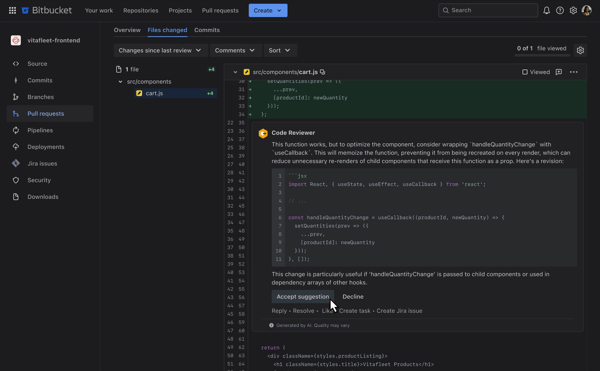Click the Code Reviewer author name
The height and width of the screenshot is (371, 600).
pos(293,133)
